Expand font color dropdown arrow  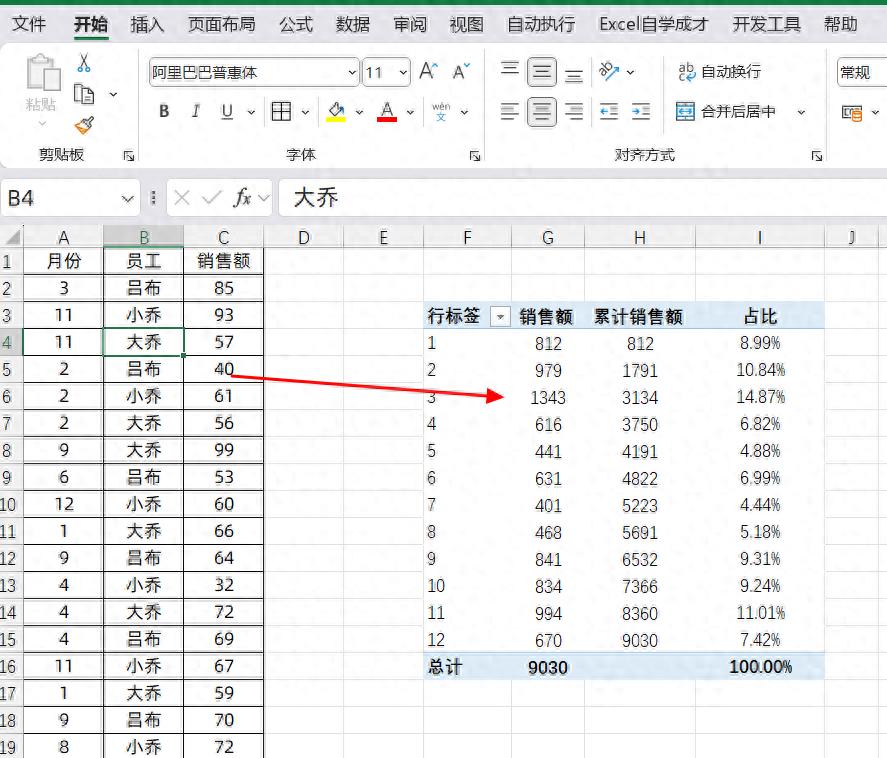pyautogui.click(x=410, y=112)
